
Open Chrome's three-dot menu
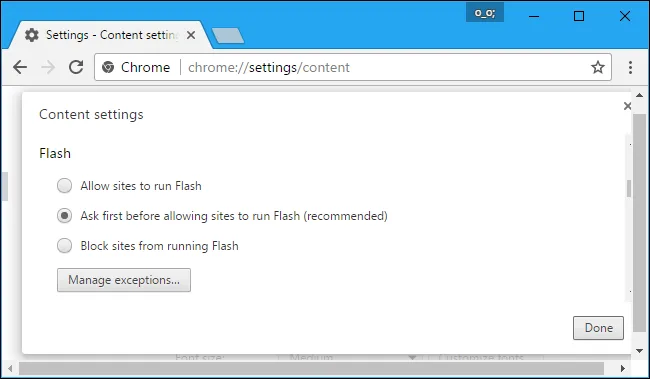[630, 67]
